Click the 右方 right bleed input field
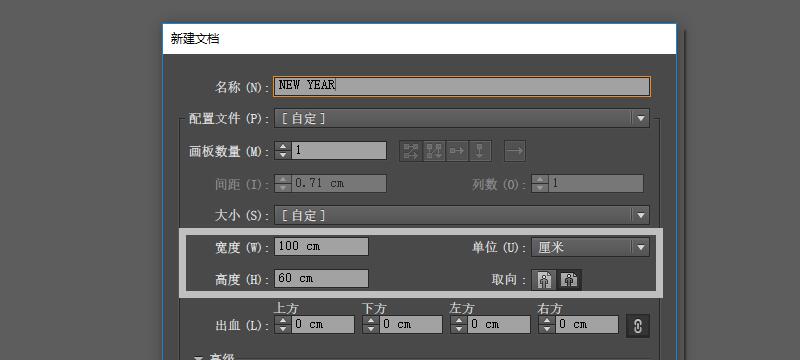800x360 pixels. point(587,325)
